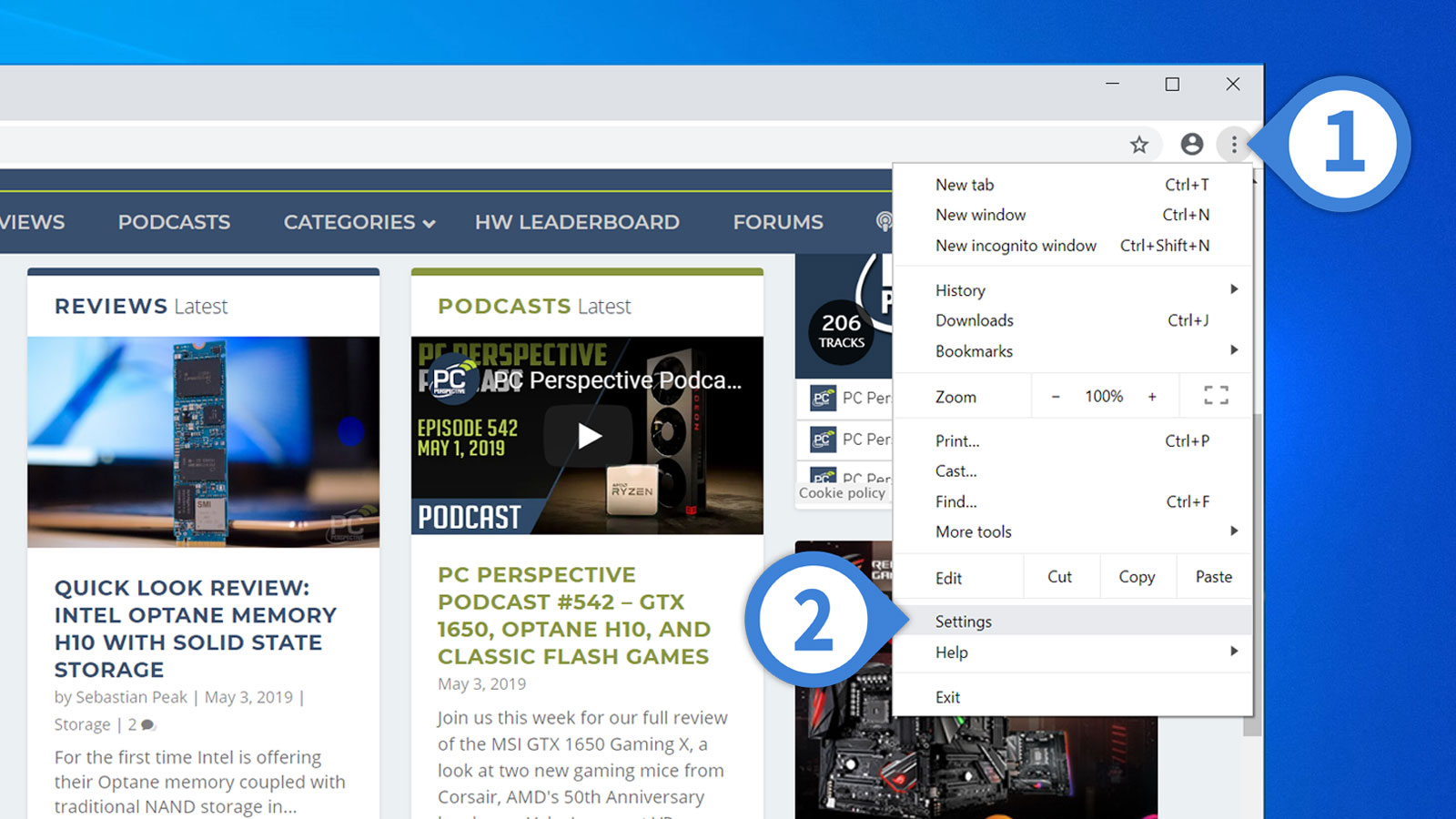Open comments bubble icon under Optane review
1456x819 pixels.
click(x=148, y=725)
